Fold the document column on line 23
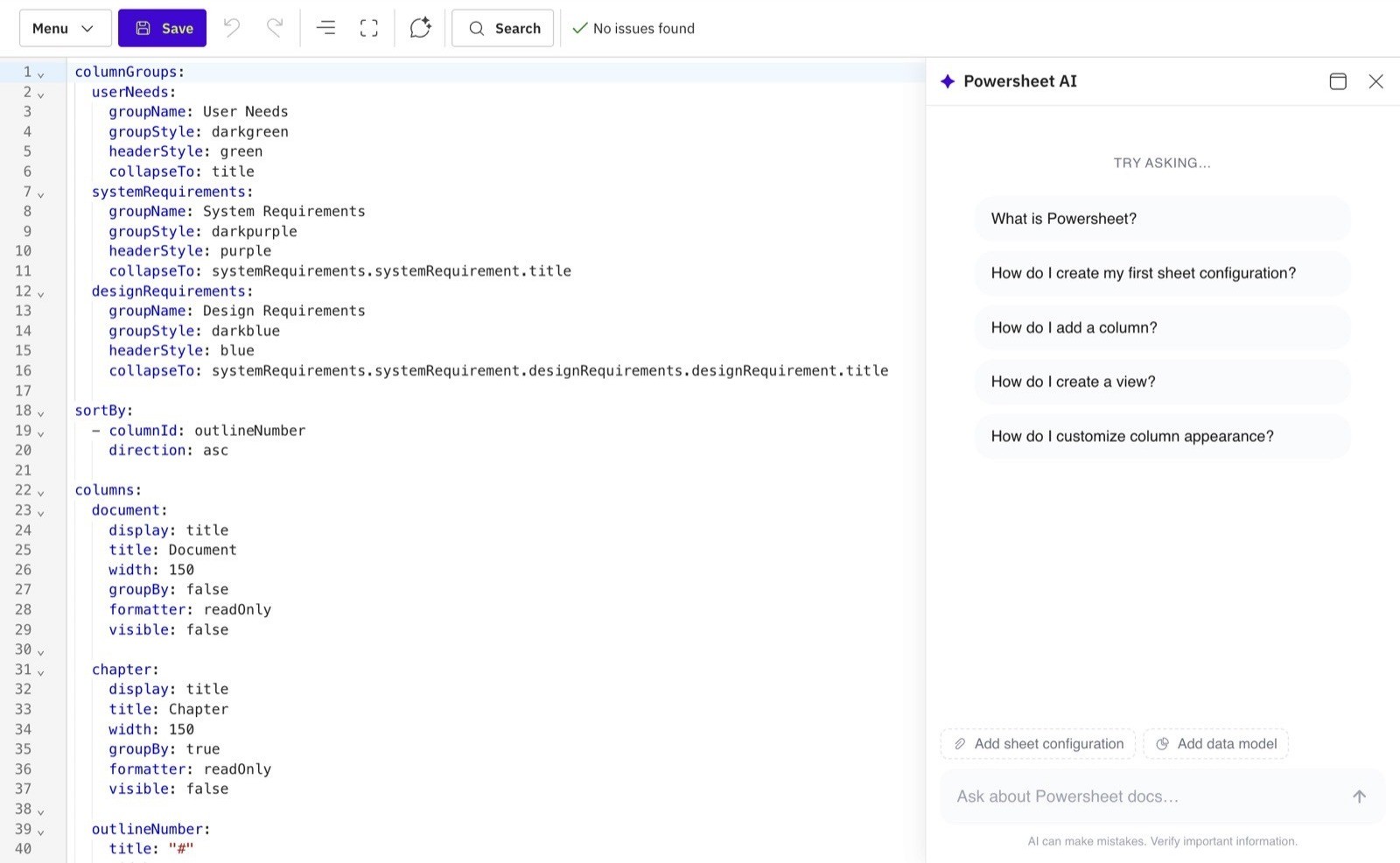The width and height of the screenshot is (1400, 863). coord(40,512)
